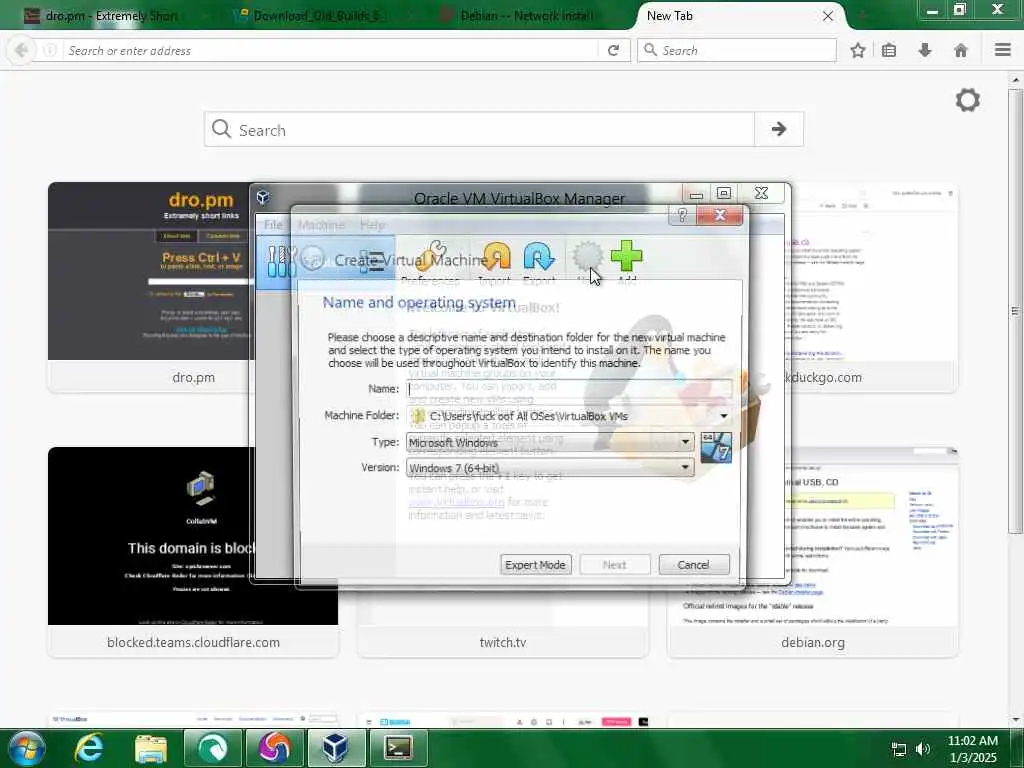Open the Firefox downloads arrow

pyautogui.click(x=925, y=50)
